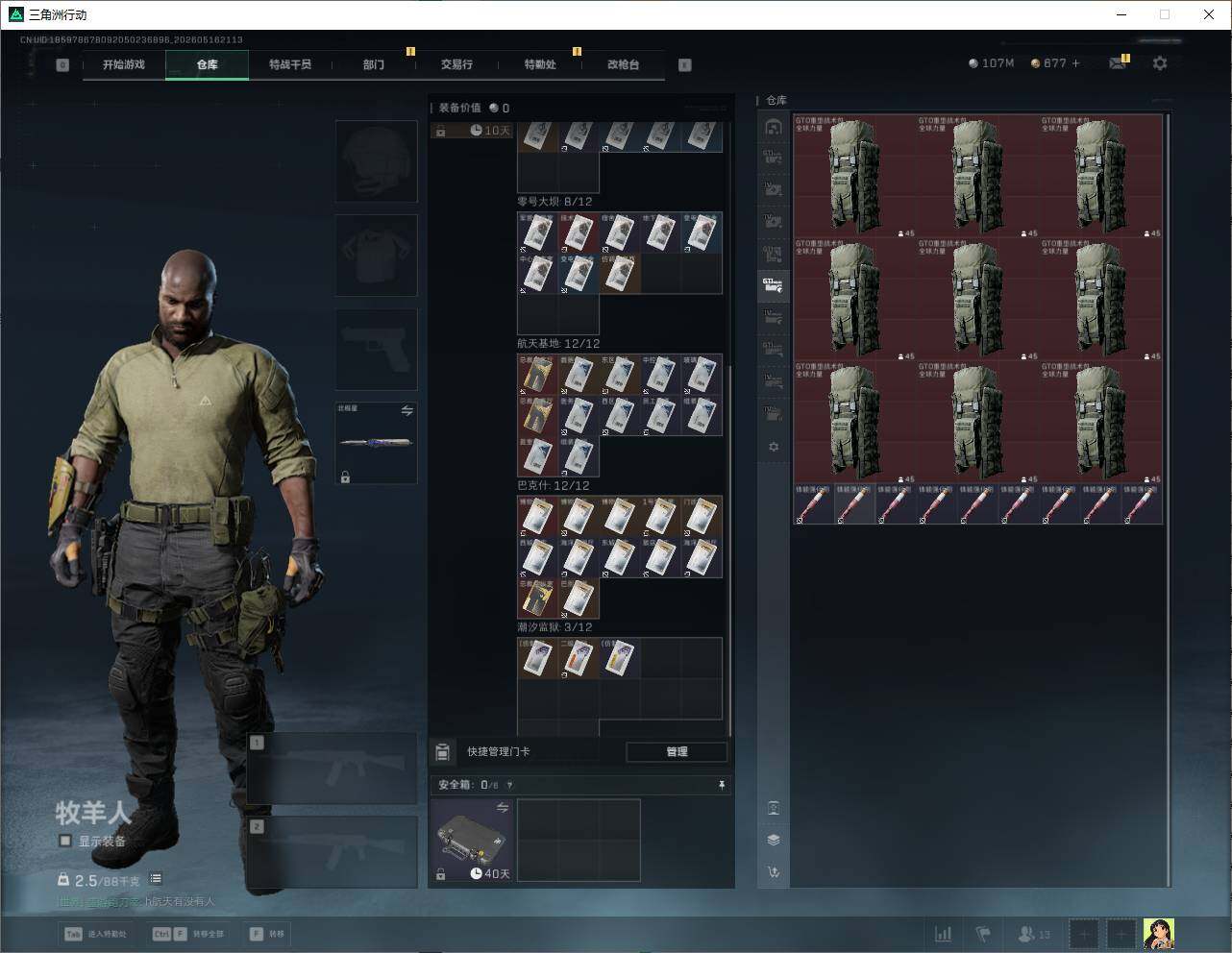Toggle the pin icon on the 安全箱 header
This screenshot has width=1232, height=953.
point(722,785)
